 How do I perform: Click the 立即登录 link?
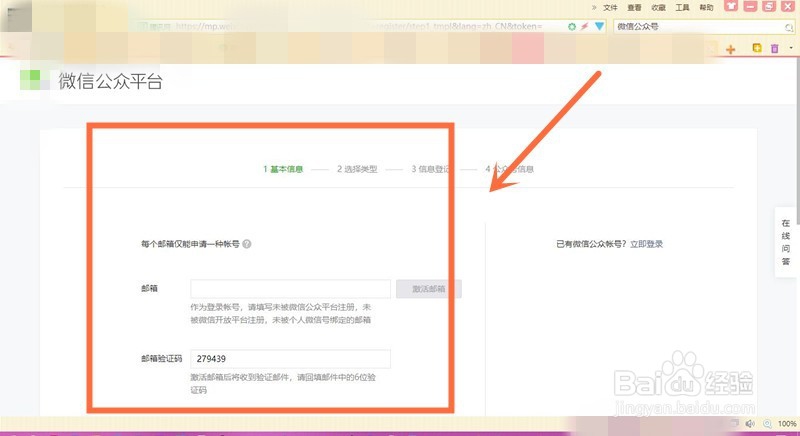[x=646, y=244]
